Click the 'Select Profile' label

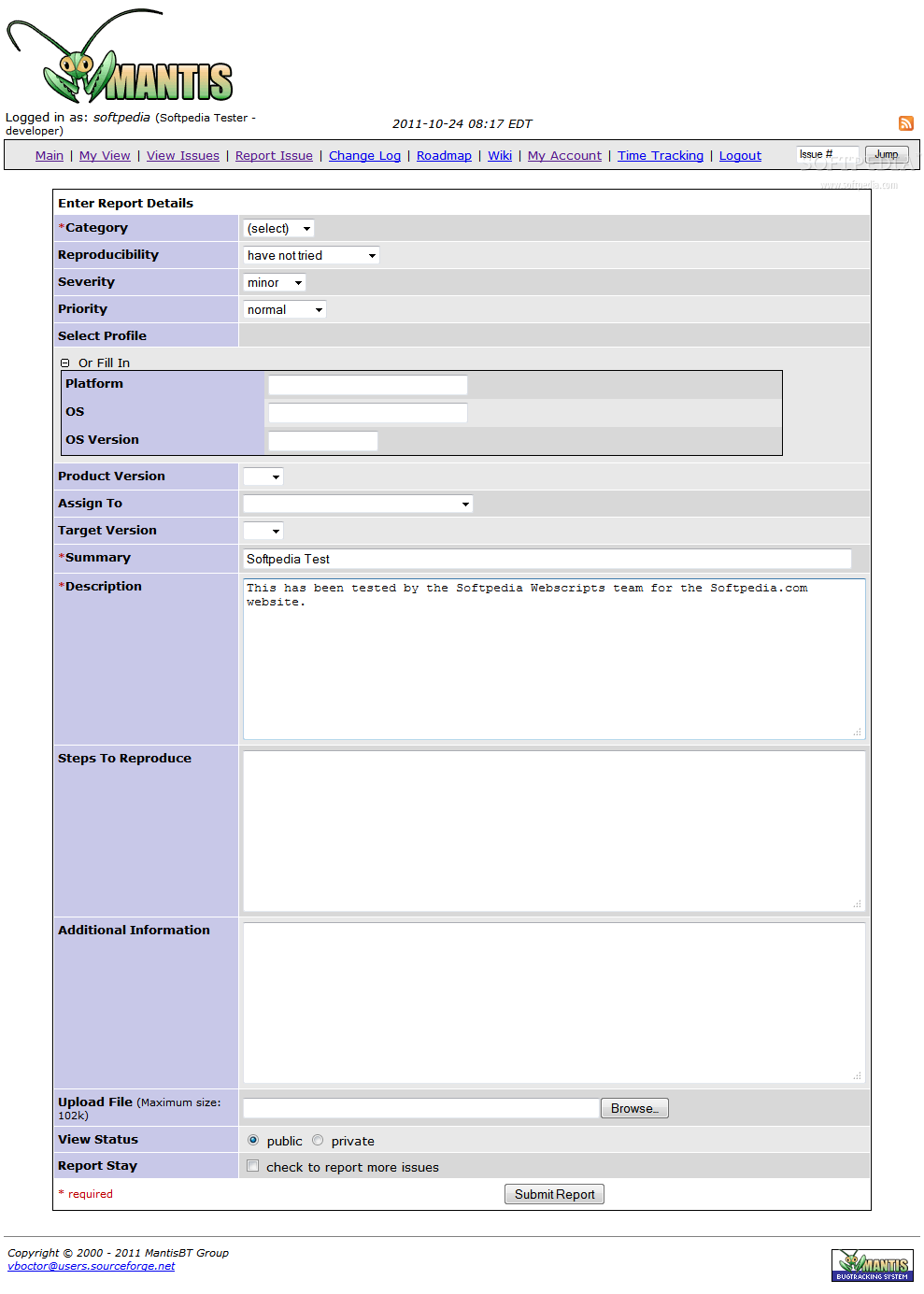pos(102,336)
